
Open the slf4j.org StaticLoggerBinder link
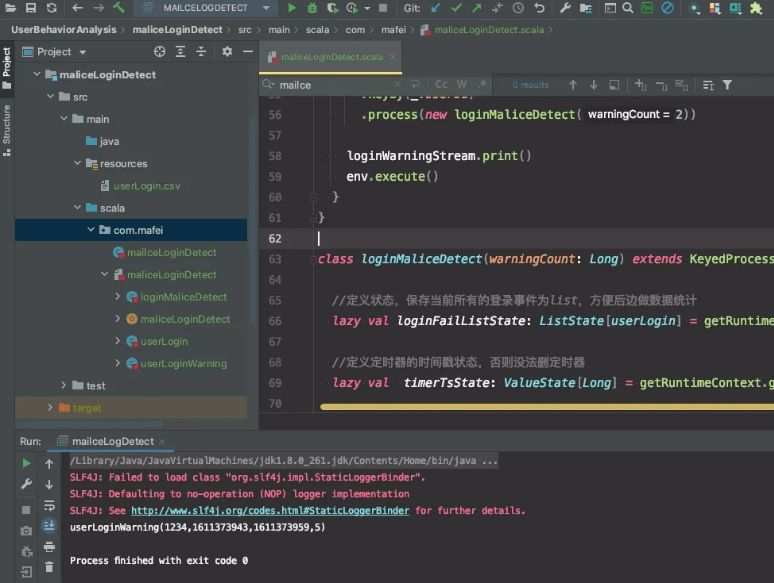(270, 511)
